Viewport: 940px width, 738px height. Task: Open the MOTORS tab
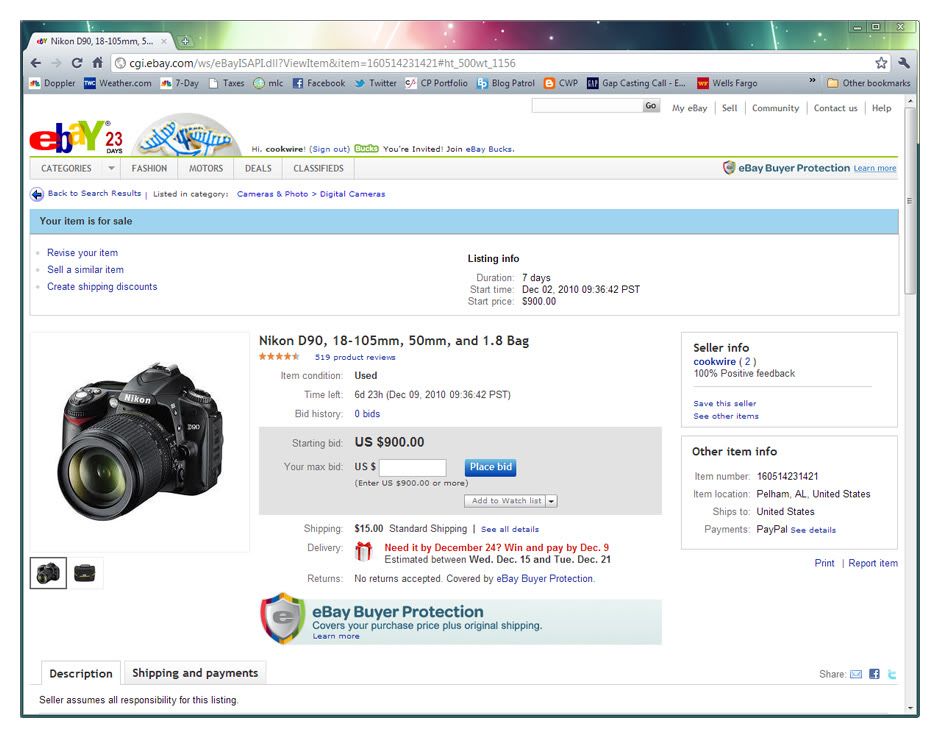click(206, 168)
